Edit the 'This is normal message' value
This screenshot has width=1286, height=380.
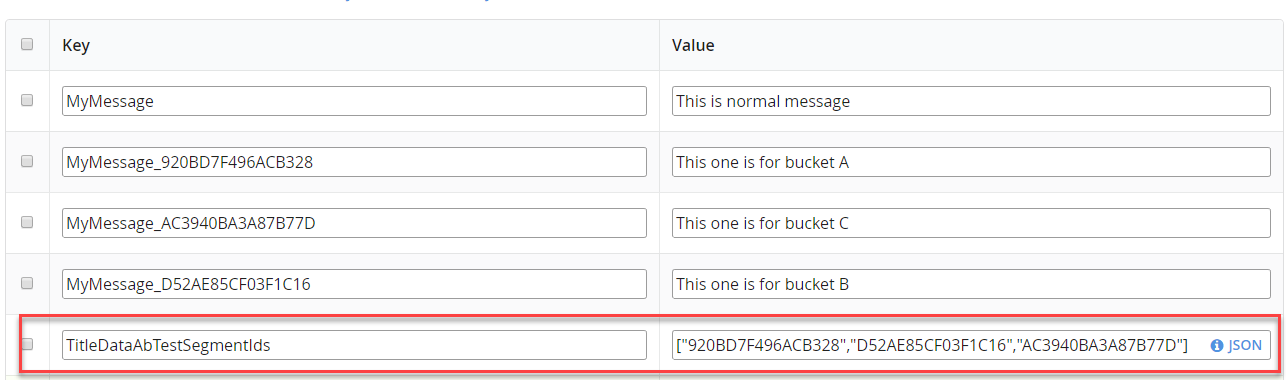[x=971, y=101]
